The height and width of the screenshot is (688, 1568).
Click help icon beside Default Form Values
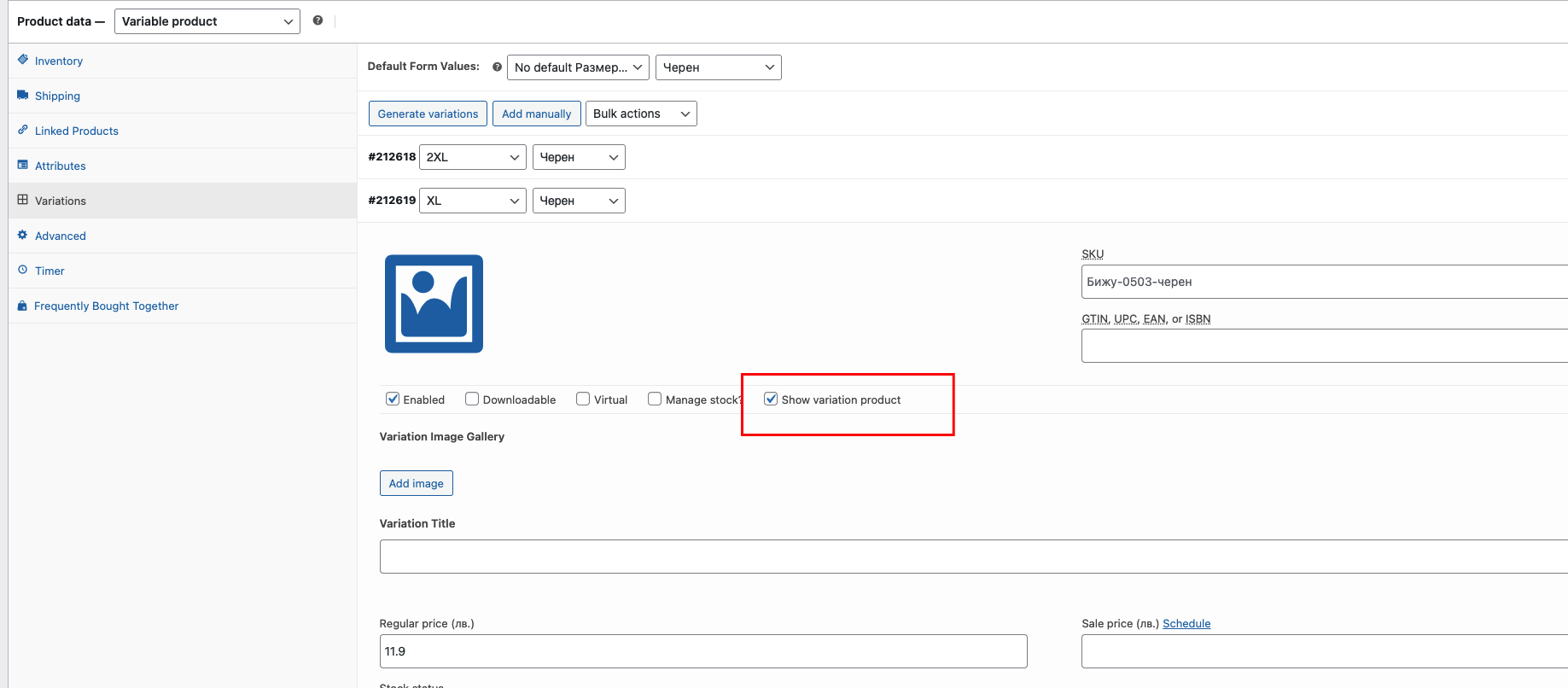(x=497, y=67)
